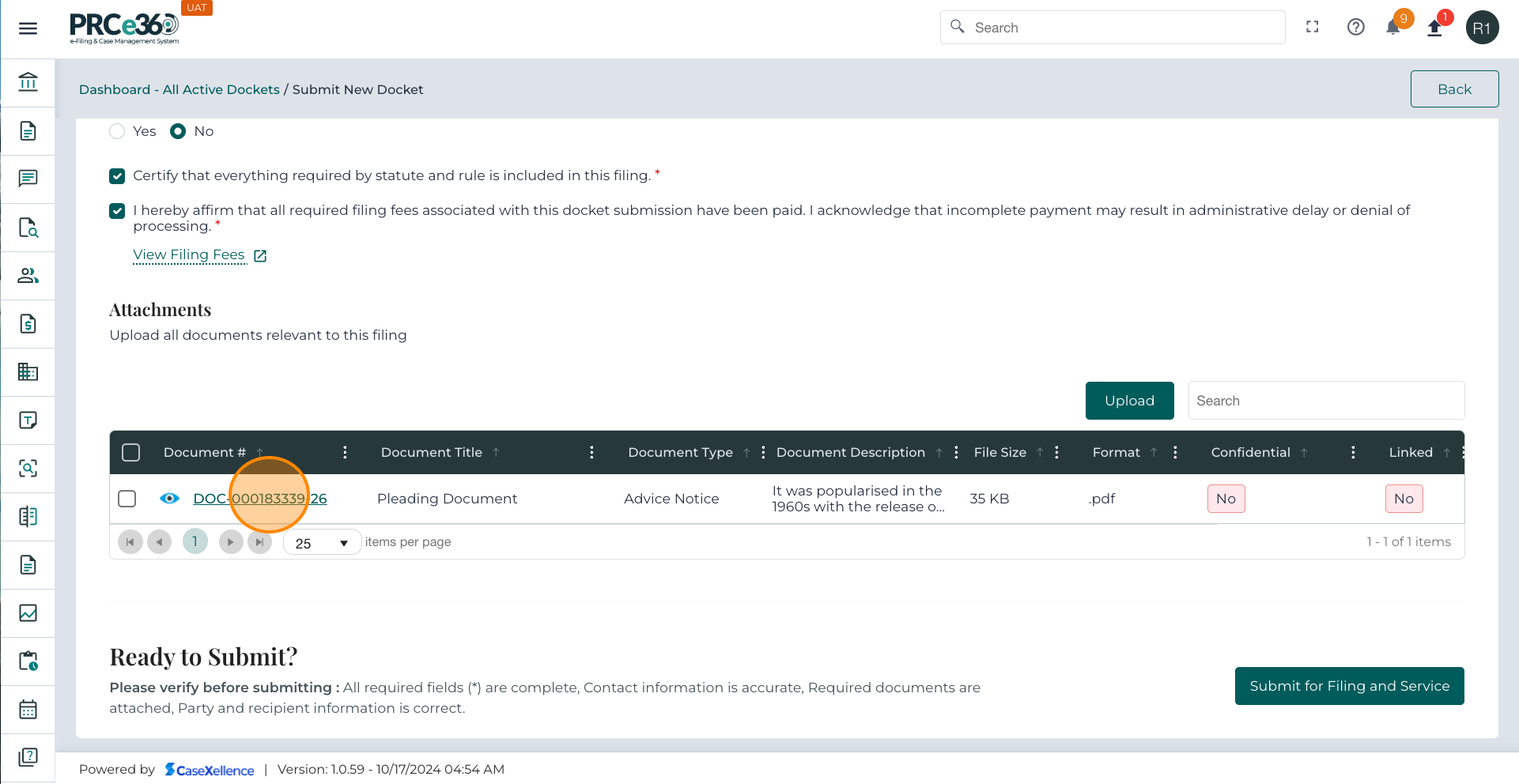This screenshot has height=784, width=1519.
Task: Click the people/parties sidebar icon
Action: 28,275
